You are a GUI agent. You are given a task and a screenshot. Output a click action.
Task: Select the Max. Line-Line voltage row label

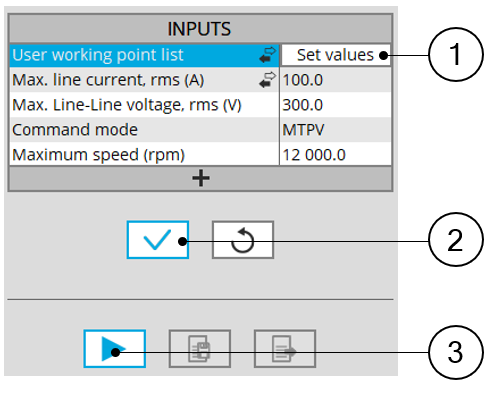127,105
